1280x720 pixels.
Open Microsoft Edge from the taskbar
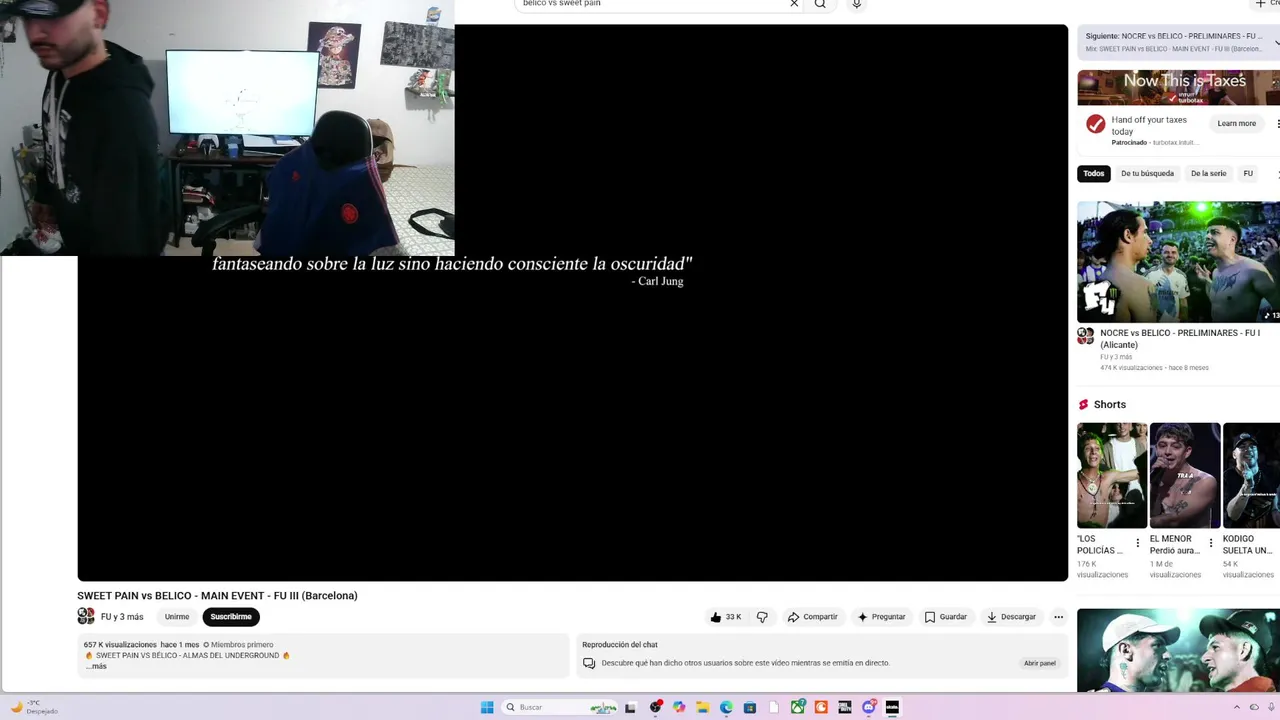[726, 707]
